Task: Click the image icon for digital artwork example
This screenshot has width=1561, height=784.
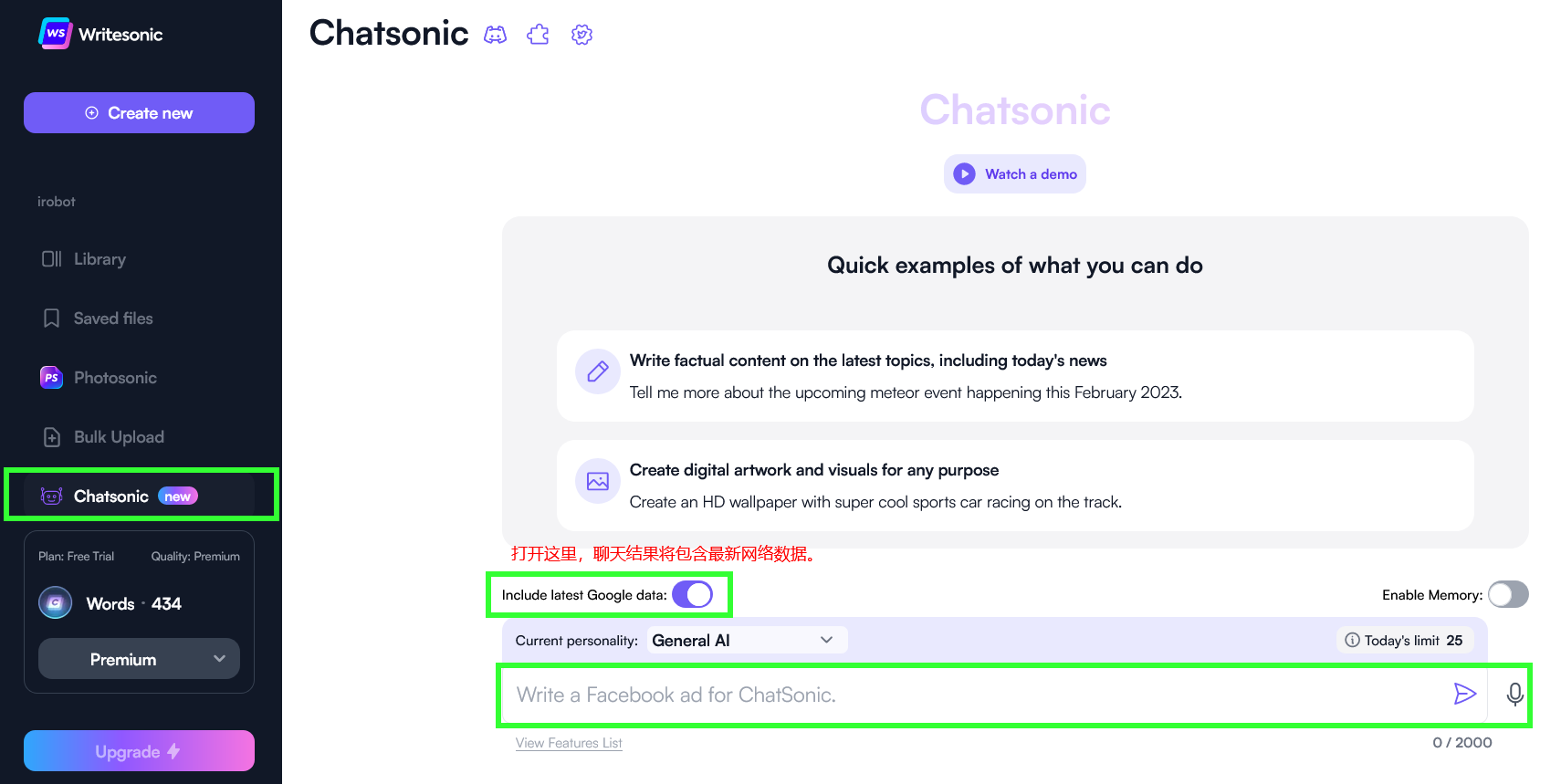Action: coord(598,481)
